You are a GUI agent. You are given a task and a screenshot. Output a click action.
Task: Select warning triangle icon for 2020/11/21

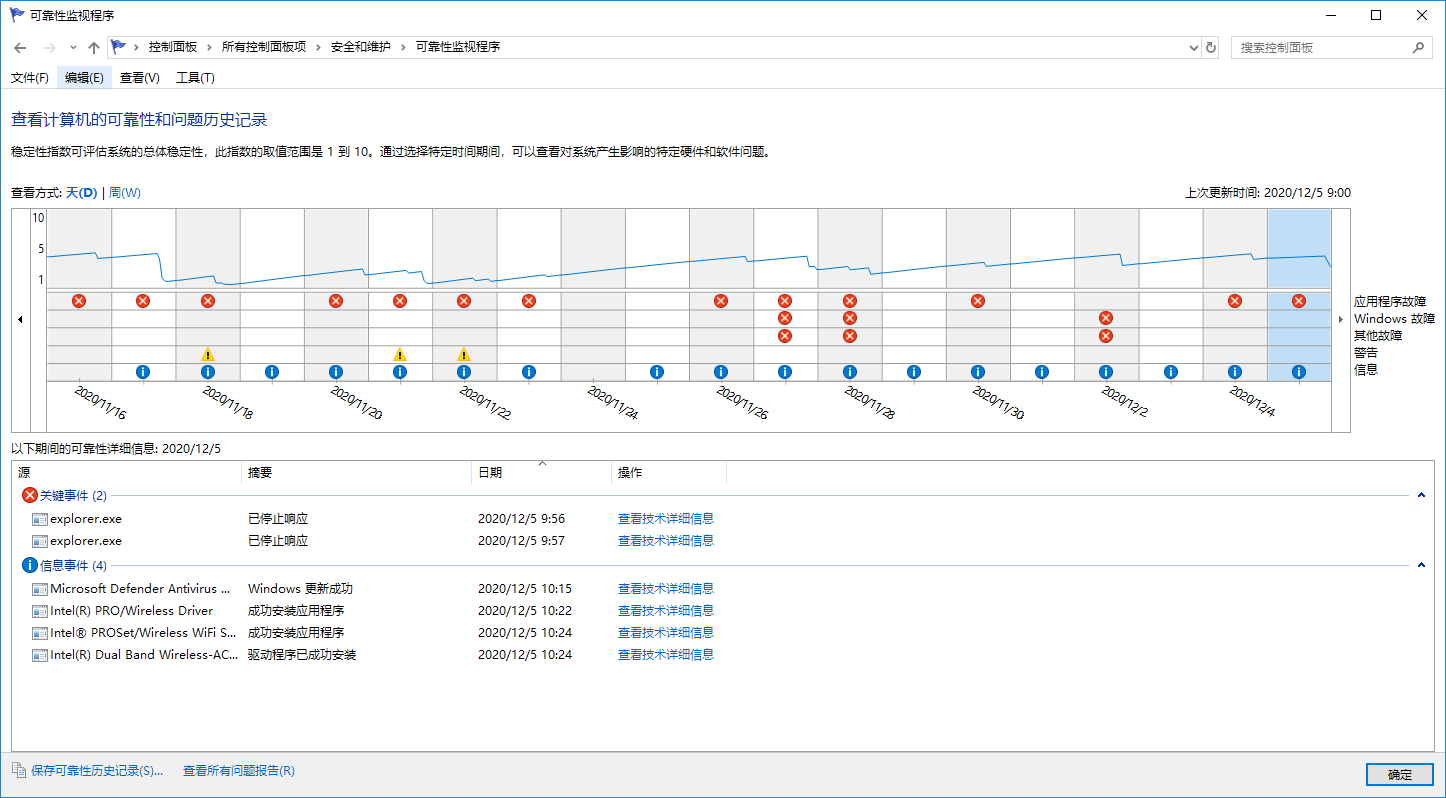pyautogui.click(x=400, y=354)
